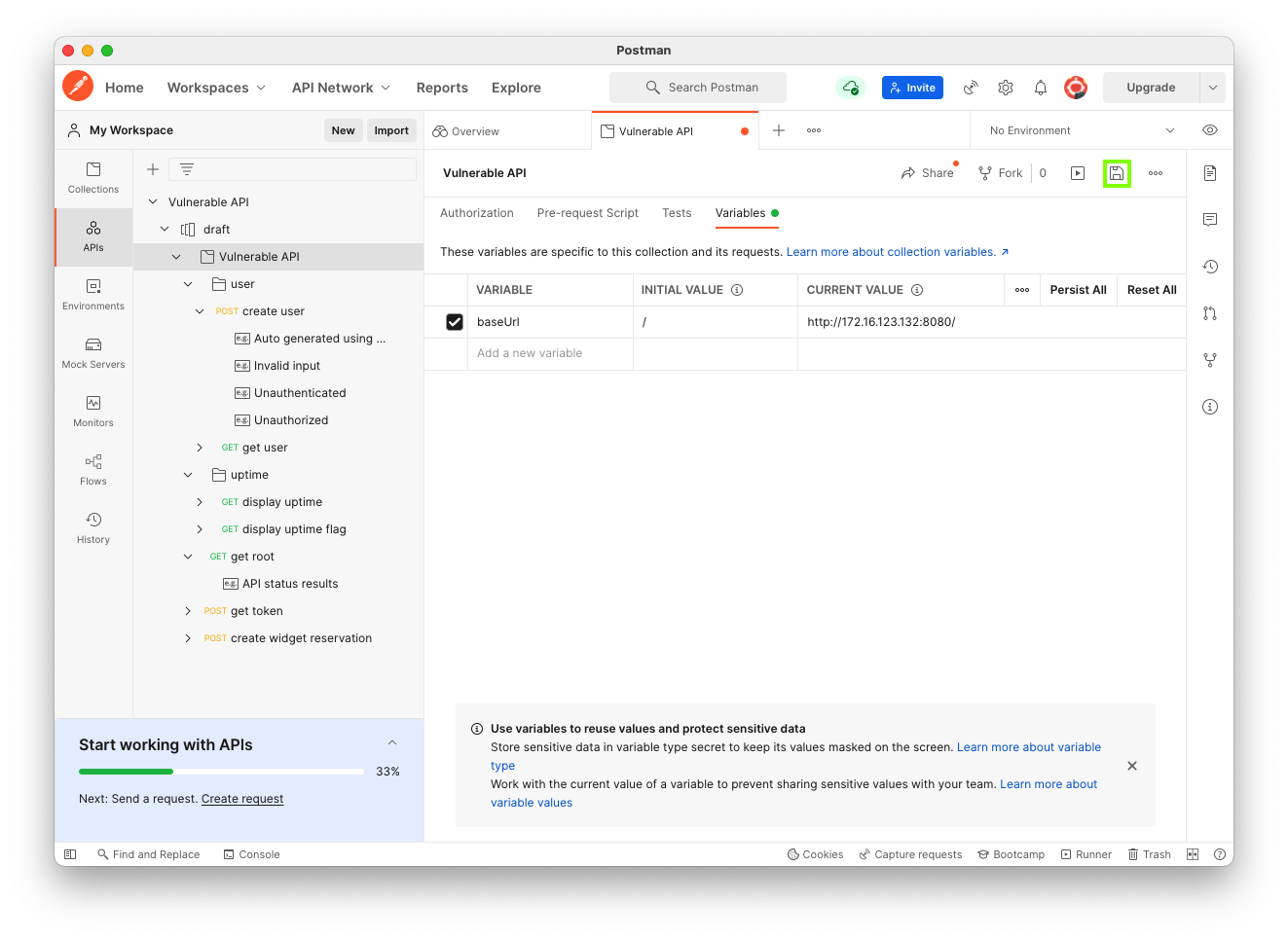
Task: Open the environment quick look eye icon
Action: pos(1210,130)
